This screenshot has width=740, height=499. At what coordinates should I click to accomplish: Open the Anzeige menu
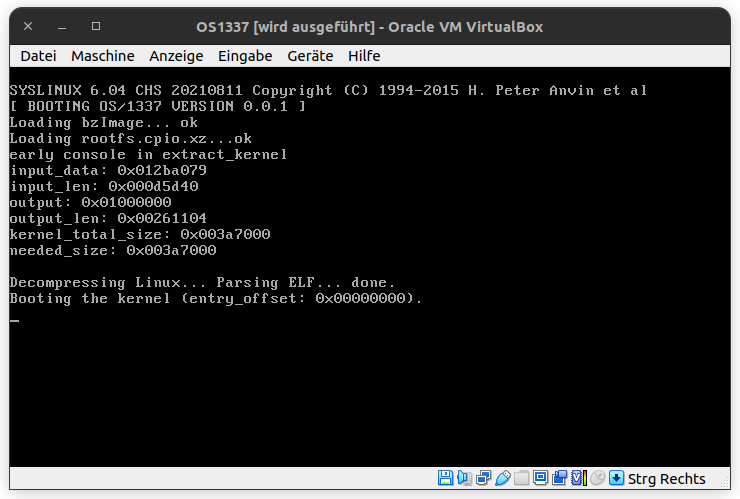pos(176,56)
